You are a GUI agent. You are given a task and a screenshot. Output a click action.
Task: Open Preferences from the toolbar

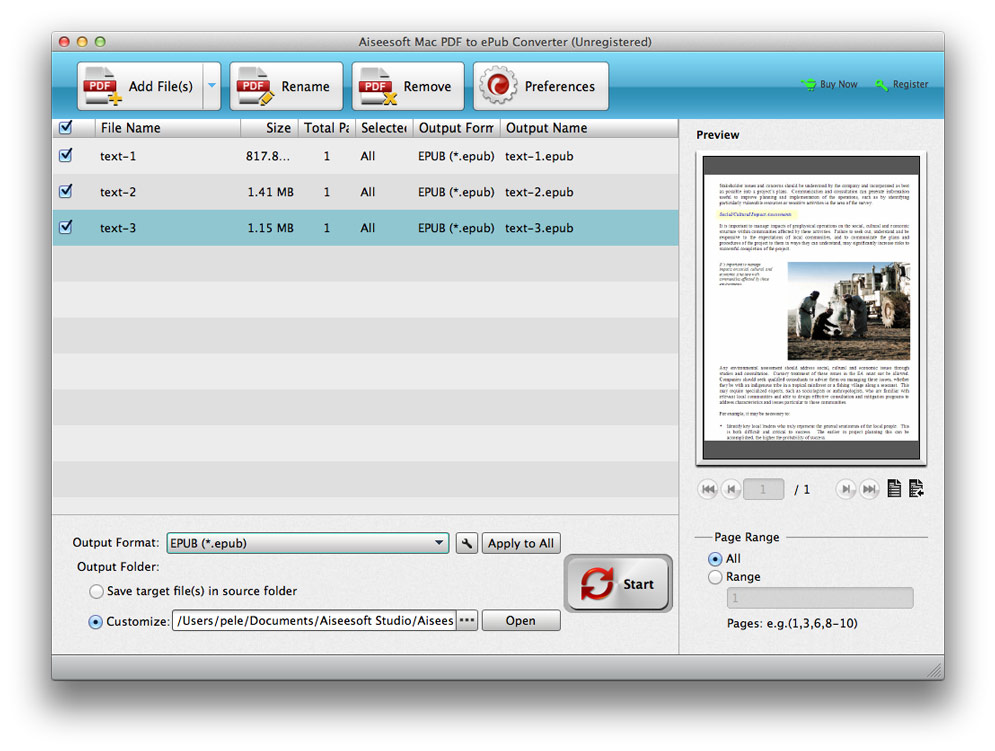[x=541, y=86]
